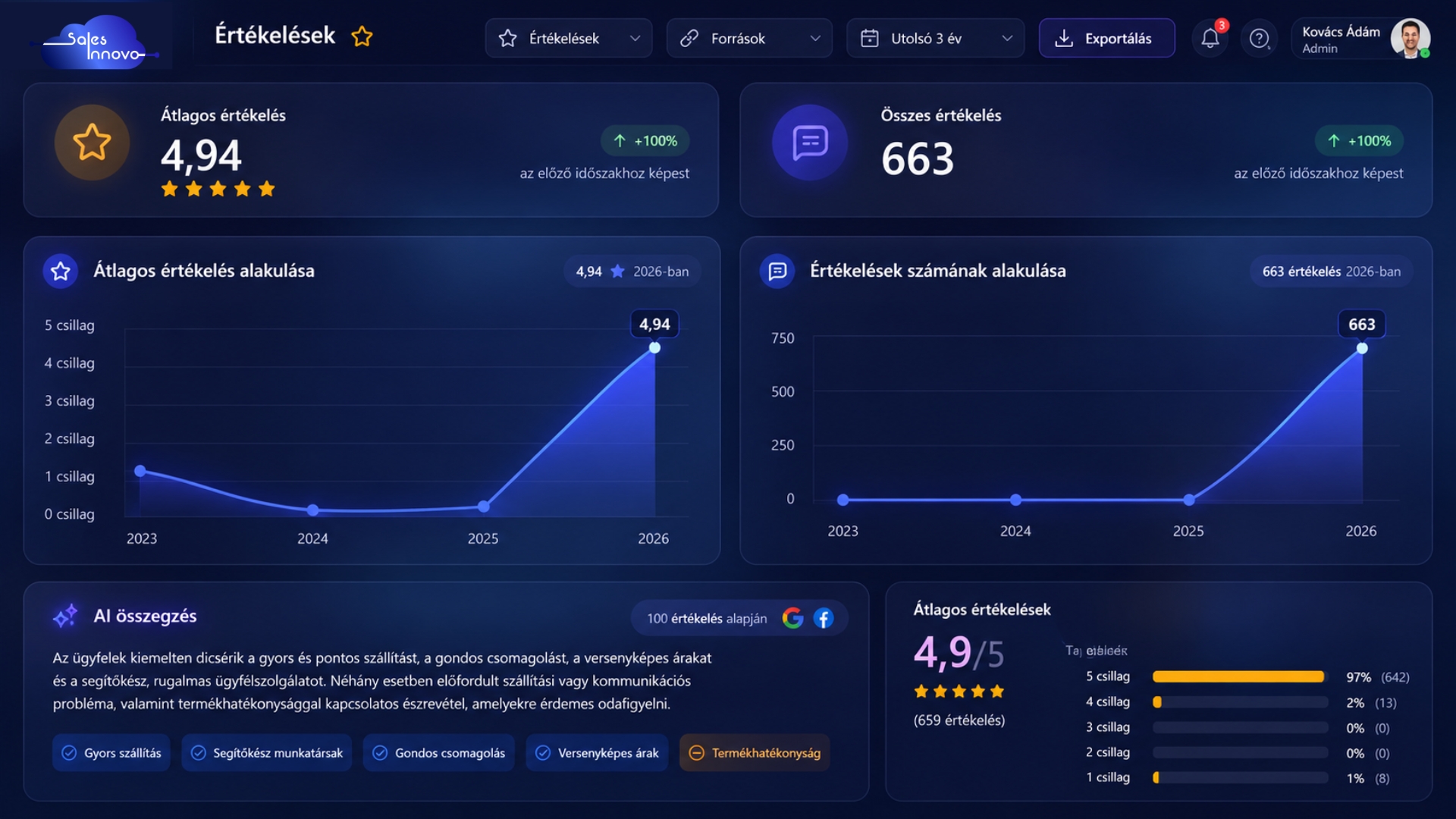The width and height of the screenshot is (1456, 819).
Task: Toggle the Segítőkész munkatársak tag
Action: pos(267,752)
